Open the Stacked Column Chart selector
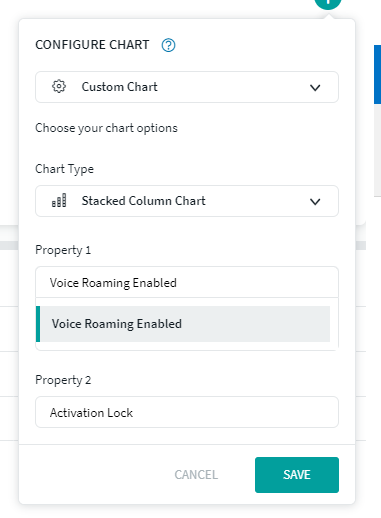The width and height of the screenshot is (381, 518). point(187,201)
